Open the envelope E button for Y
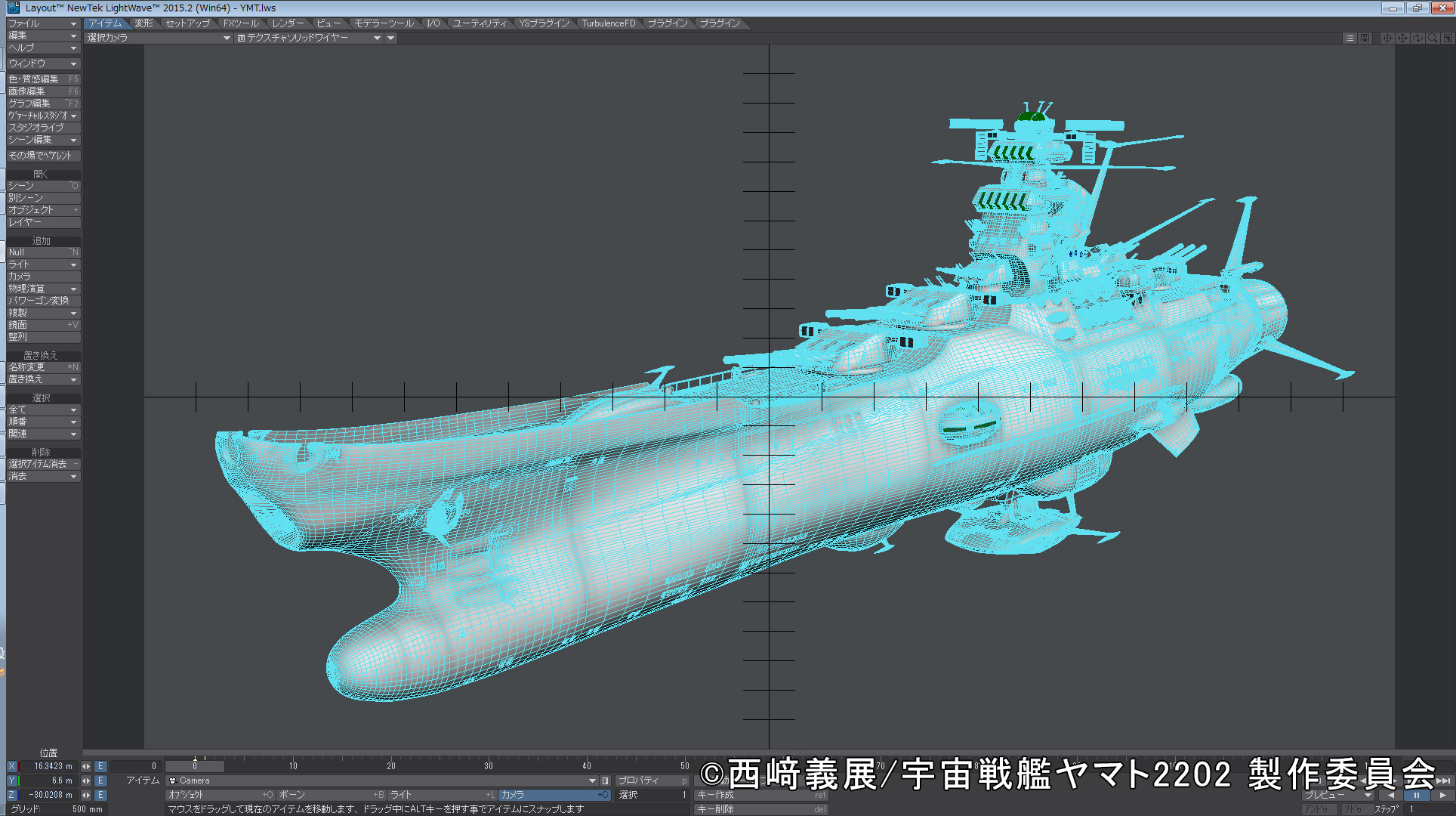Image resolution: width=1456 pixels, height=816 pixels. 100,780
